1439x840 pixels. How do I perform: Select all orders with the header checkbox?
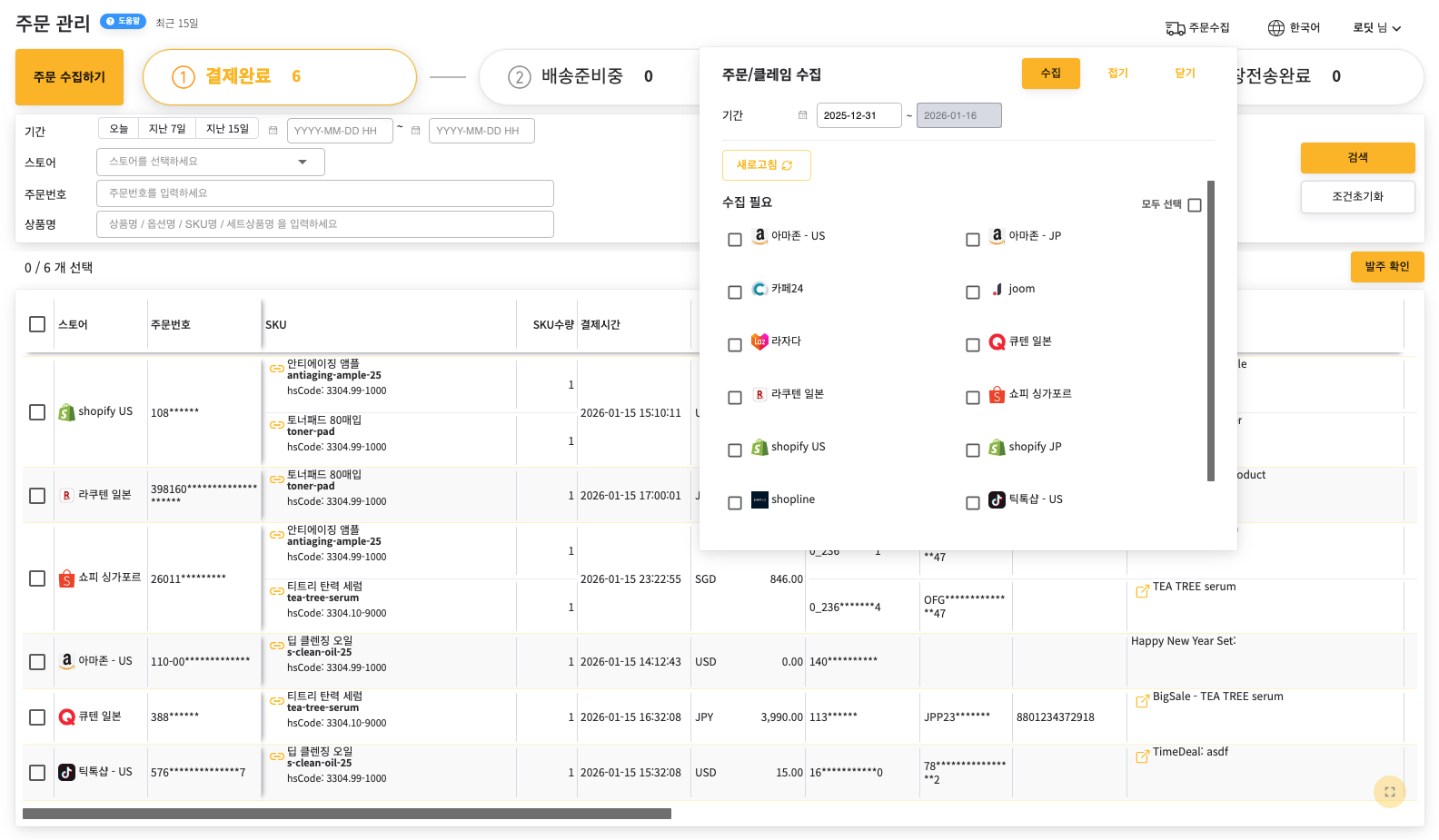coord(37,324)
